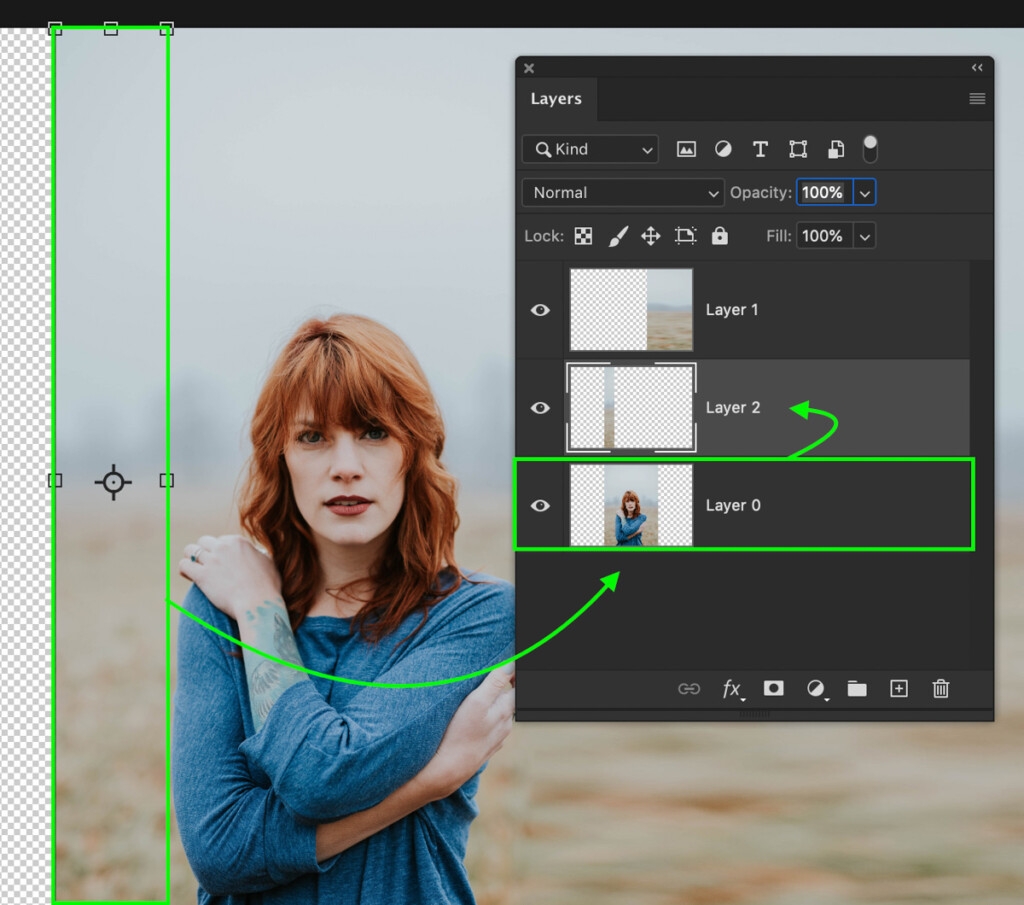Screen dimensions: 1024x905
Task: Open the Normal blend mode dropdown
Action: [622, 193]
